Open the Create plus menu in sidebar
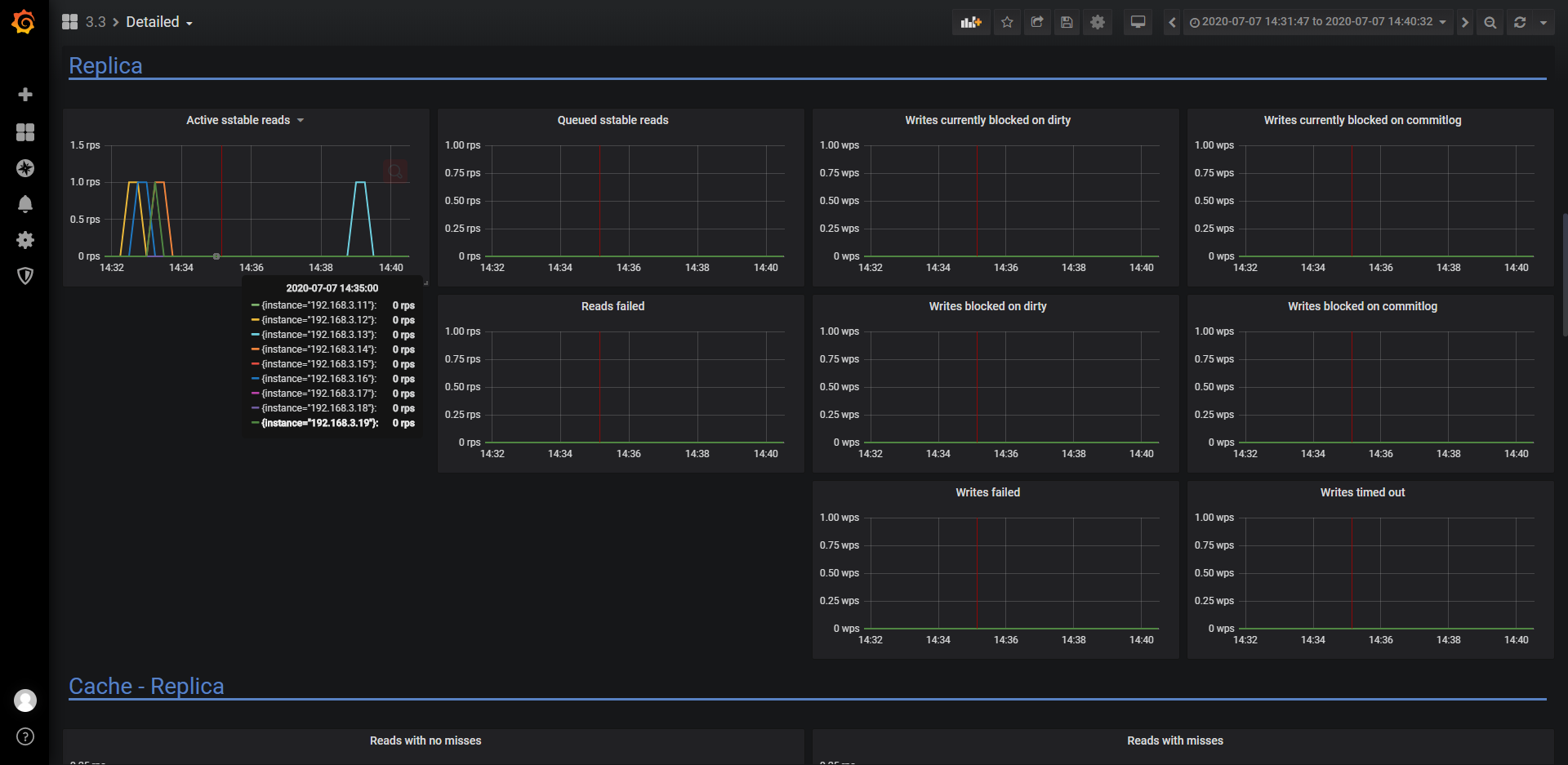Viewport: 1568px width, 765px height. pos(25,95)
